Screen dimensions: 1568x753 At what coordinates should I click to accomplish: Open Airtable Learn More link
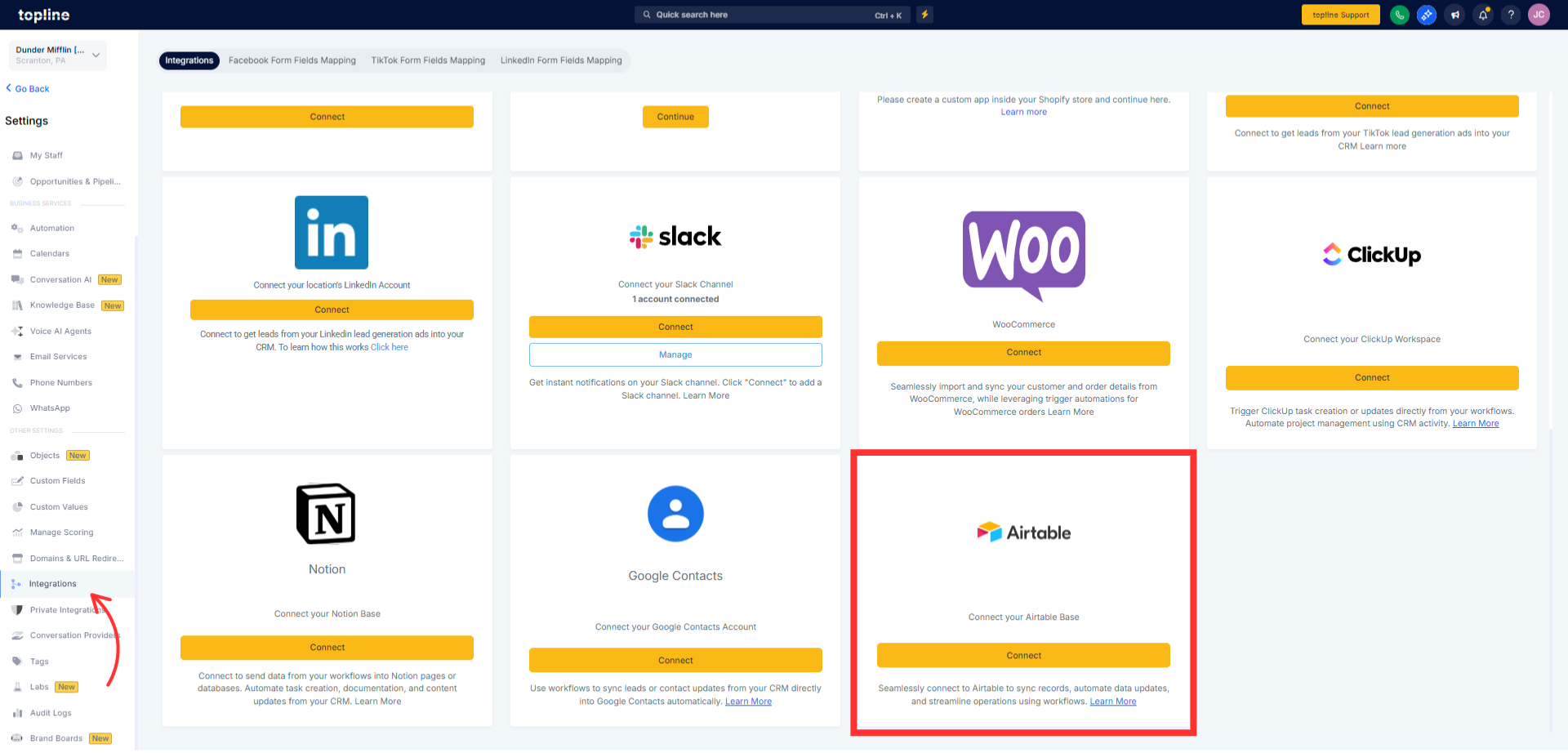(1113, 702)
